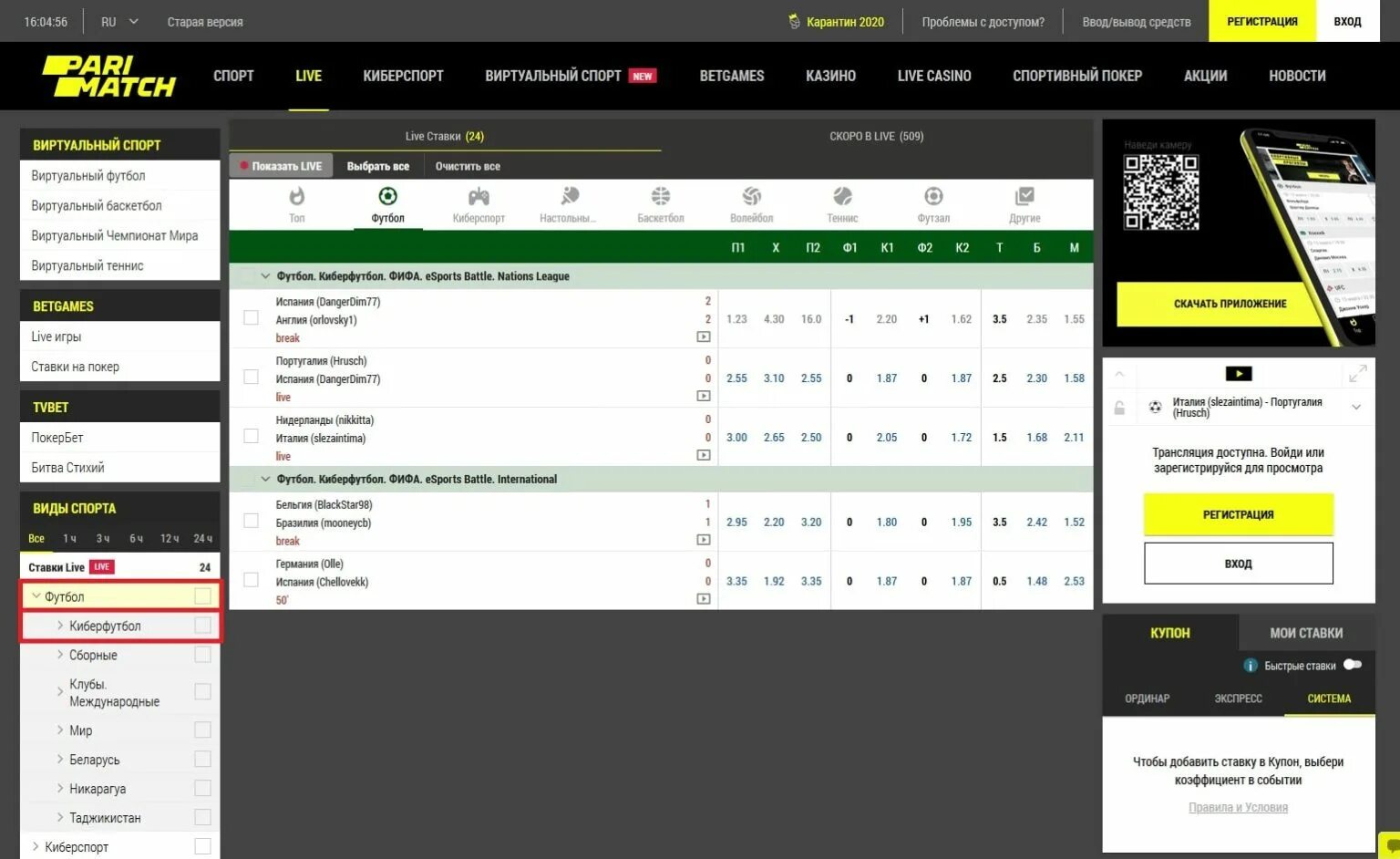
Task: Check the Нидерланды–Италия match checkbox
Action: [x=251, y=437]
